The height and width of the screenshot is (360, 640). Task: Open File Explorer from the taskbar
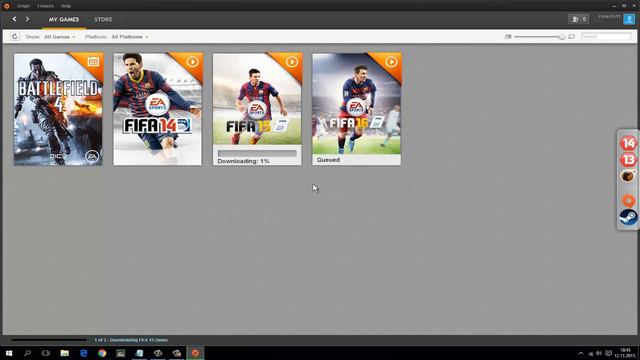[64, 353]
